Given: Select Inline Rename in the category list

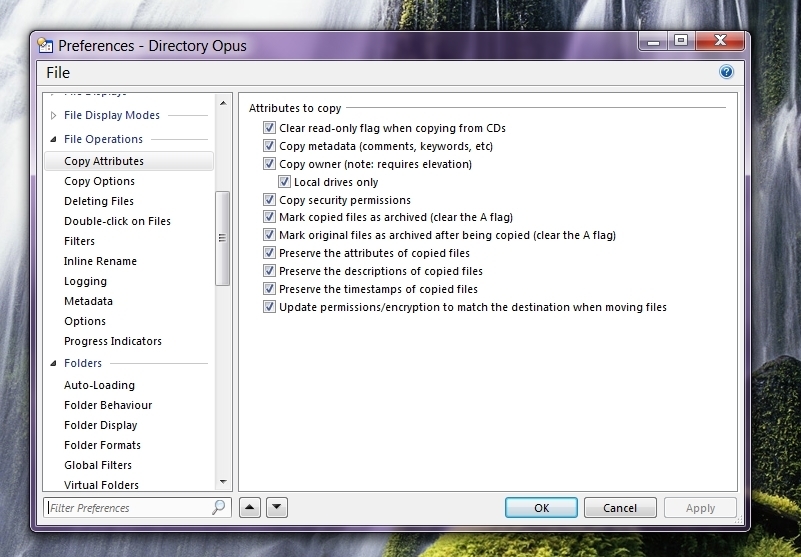Looking at the screenshot, I should 100,261.
